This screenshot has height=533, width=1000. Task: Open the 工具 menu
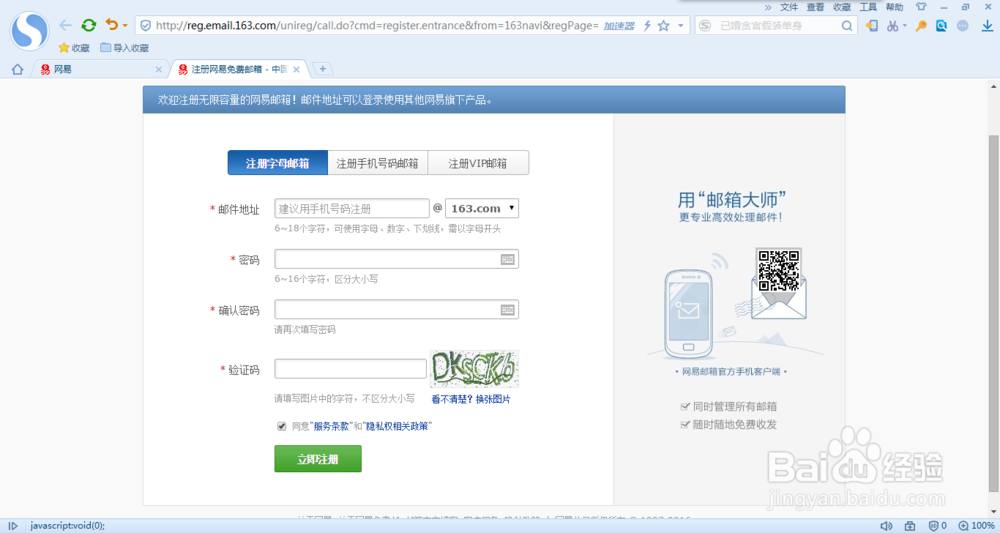click(x=868, y=7)
